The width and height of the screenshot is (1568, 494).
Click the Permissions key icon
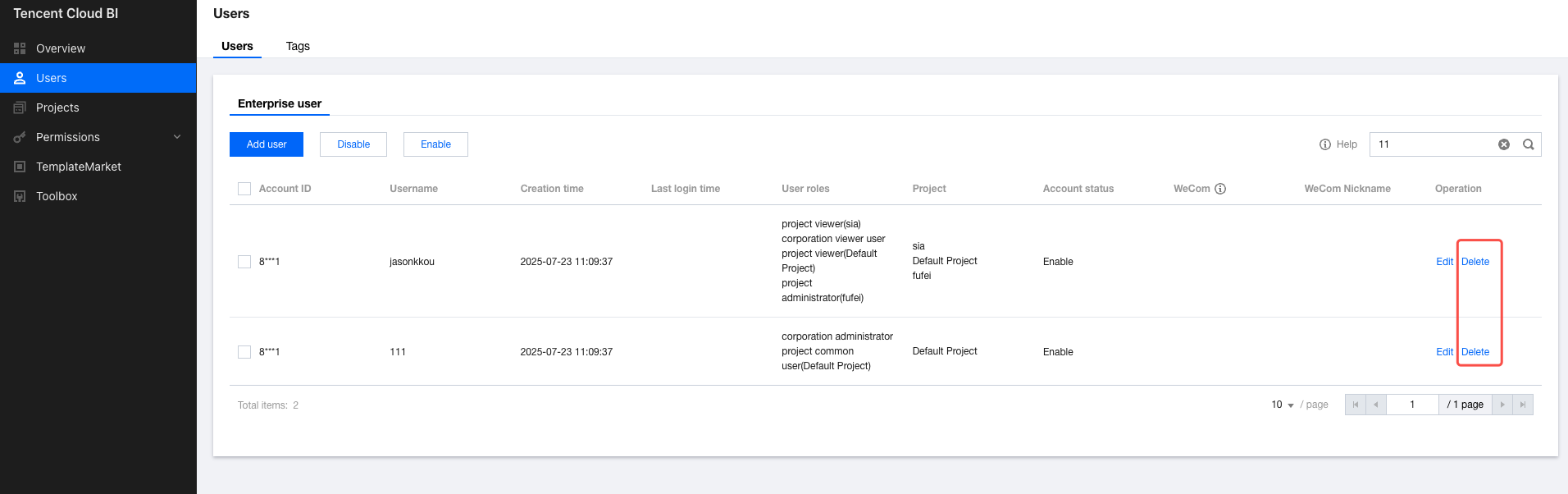(20, 137)
